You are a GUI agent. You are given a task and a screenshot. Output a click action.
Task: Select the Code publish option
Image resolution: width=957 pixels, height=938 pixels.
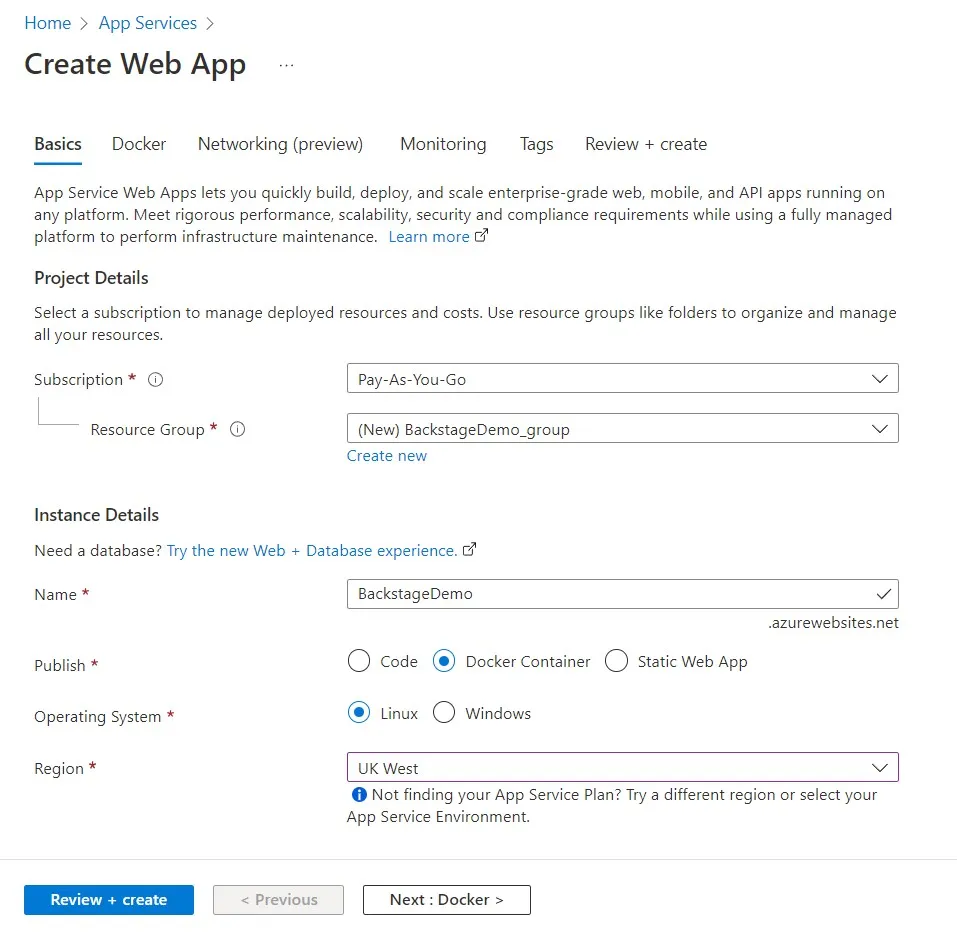click(x=359, y=661)
